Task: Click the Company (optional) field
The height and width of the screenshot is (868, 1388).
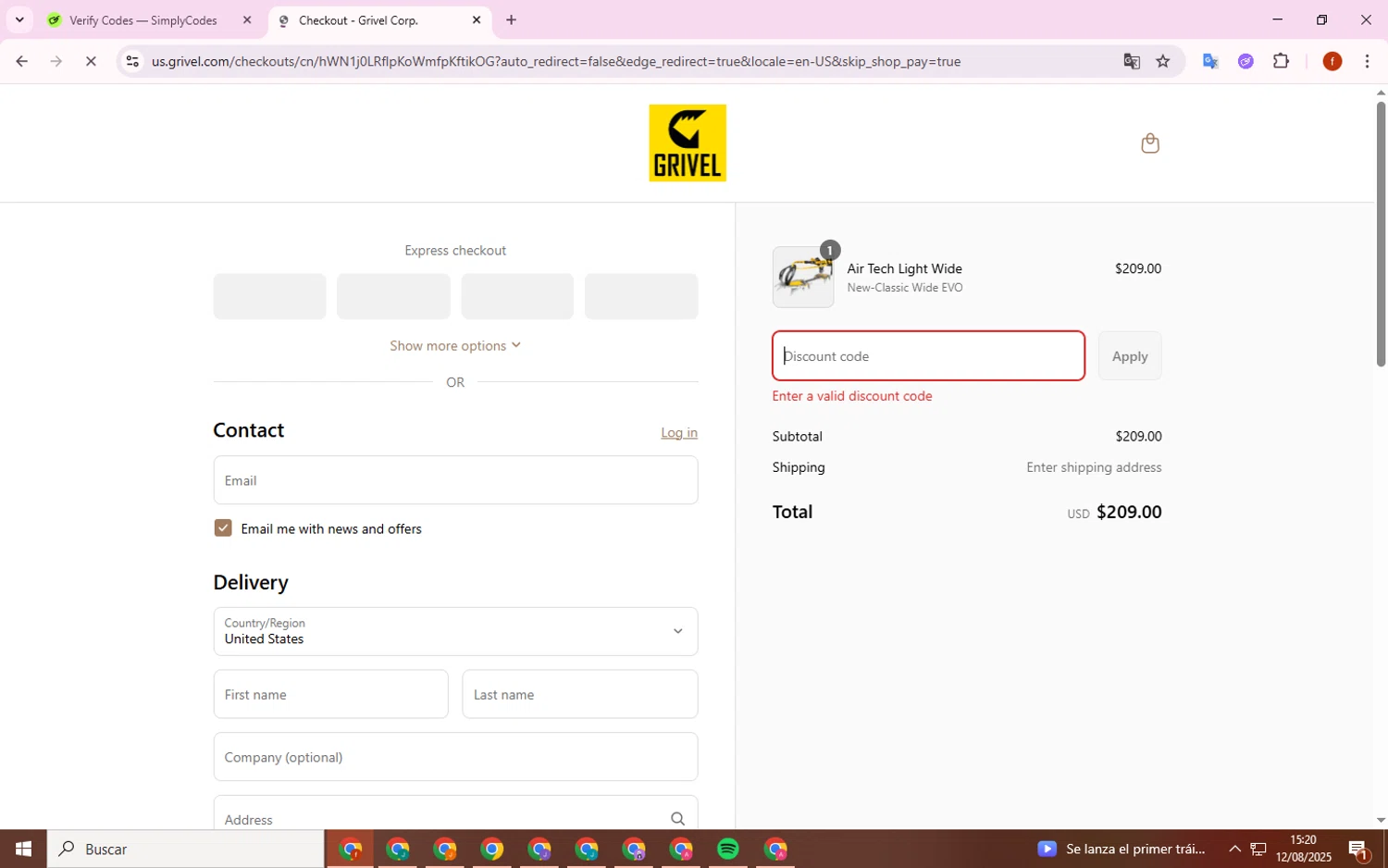Action: [455, 756]
